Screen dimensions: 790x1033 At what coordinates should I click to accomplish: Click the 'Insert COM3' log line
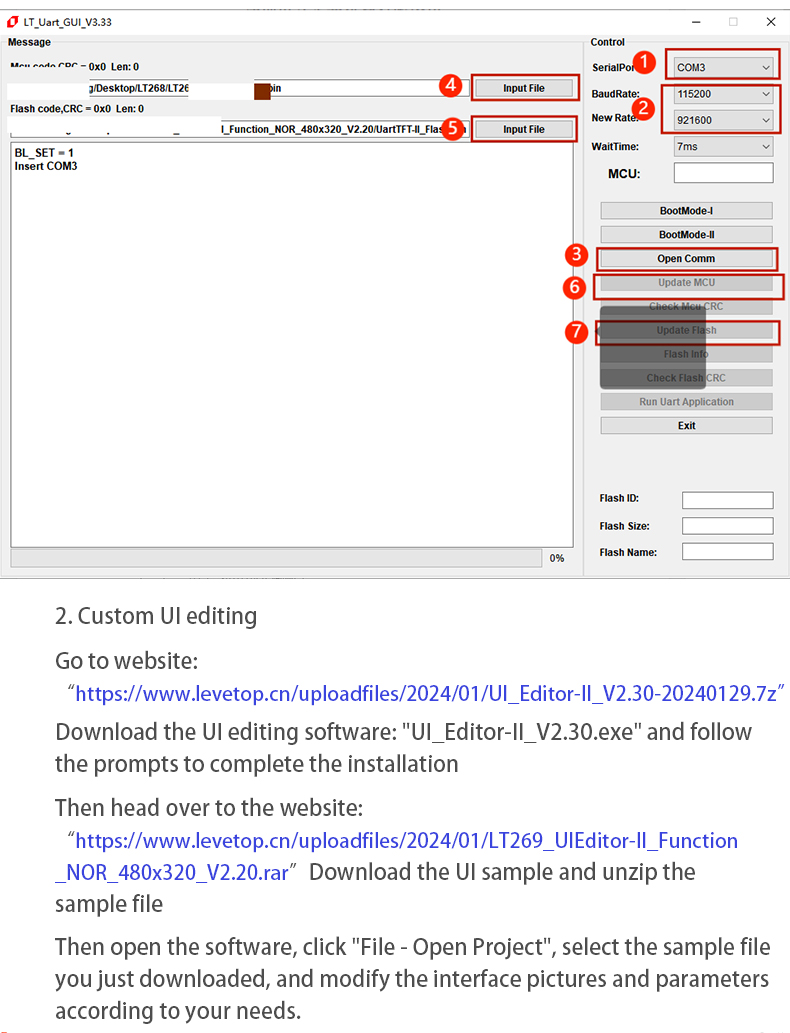pos(46,166)
